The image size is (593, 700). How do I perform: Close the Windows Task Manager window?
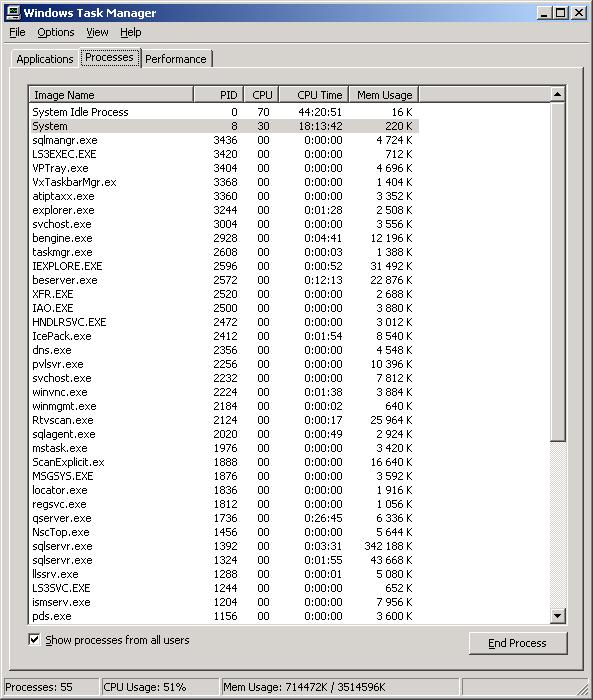(579, 12)
